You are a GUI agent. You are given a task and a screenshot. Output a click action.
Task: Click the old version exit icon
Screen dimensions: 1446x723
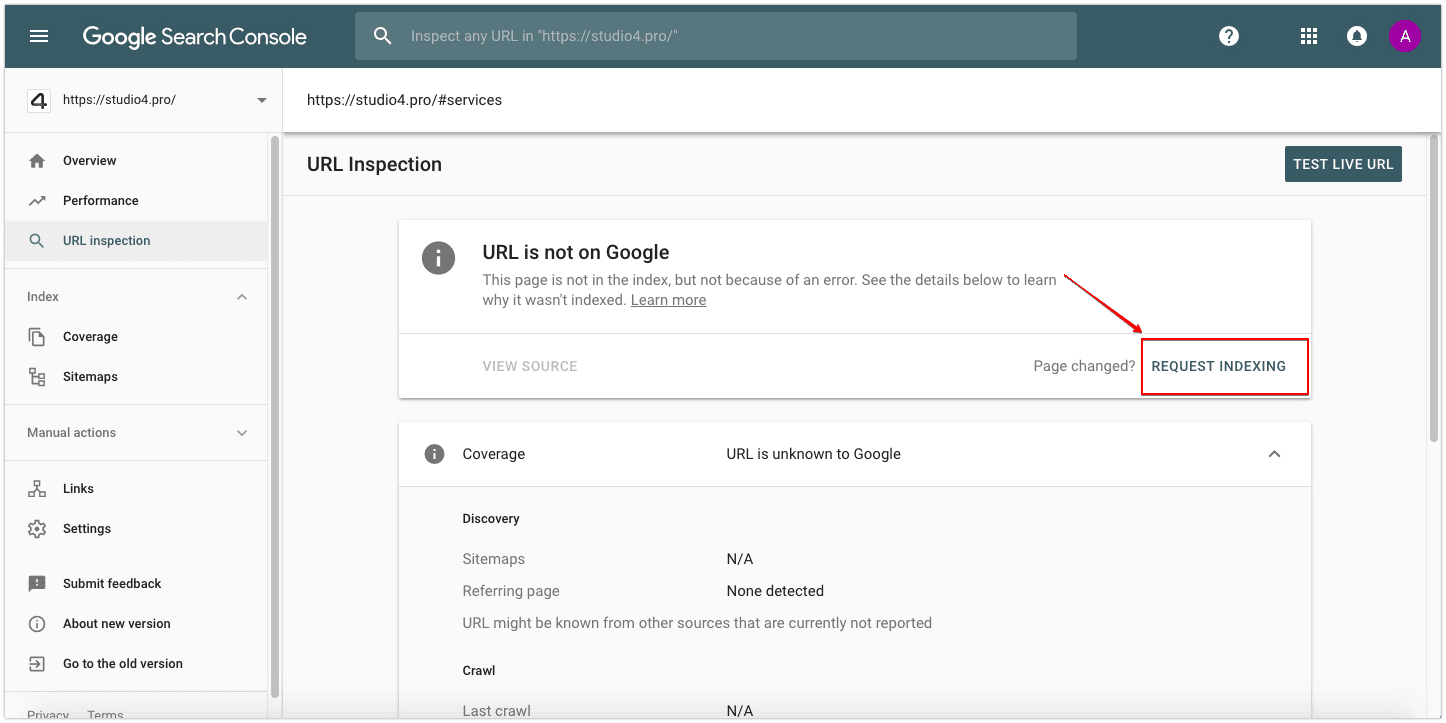coord(37,664)
